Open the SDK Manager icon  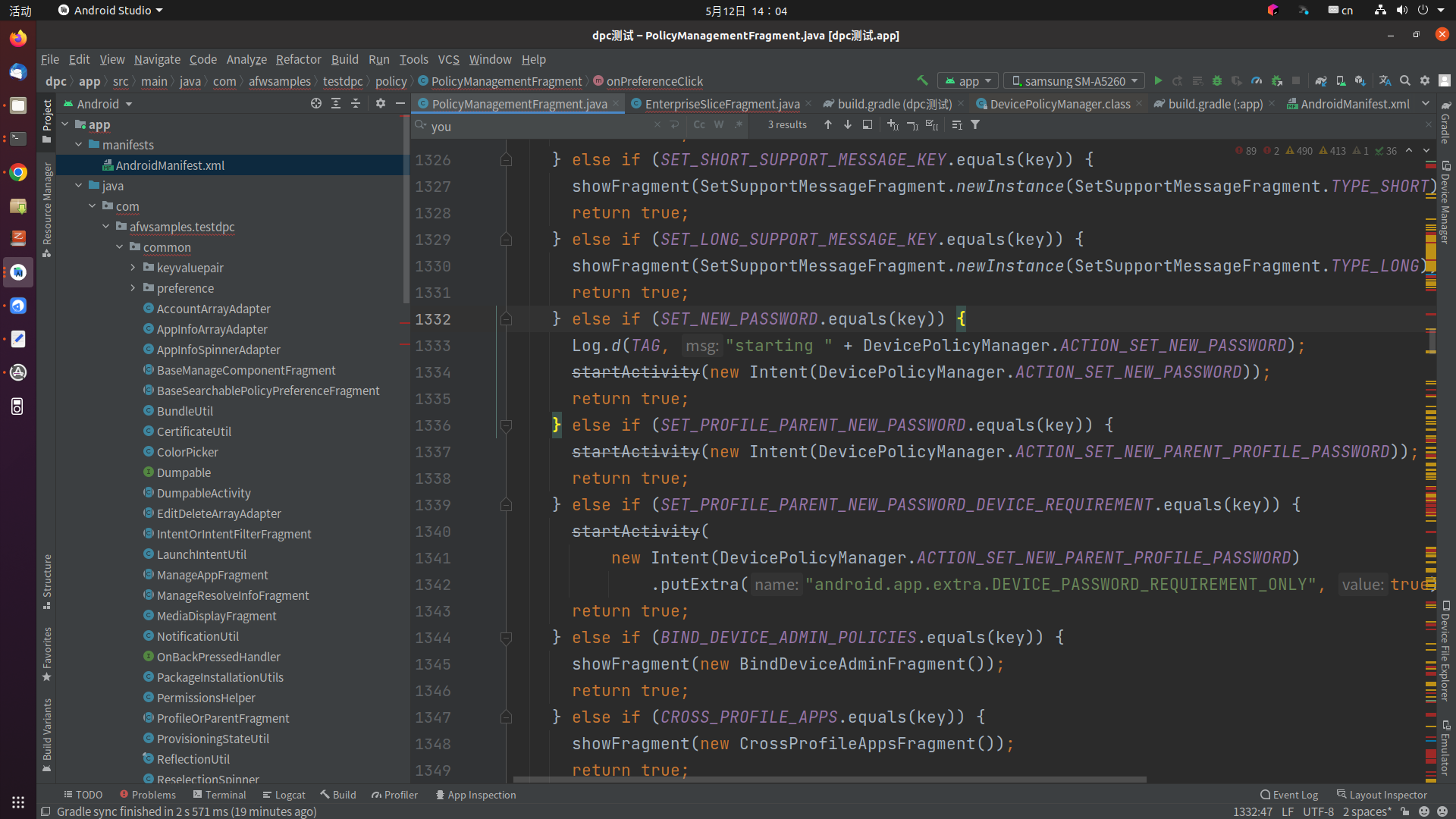click(1360, 81)
